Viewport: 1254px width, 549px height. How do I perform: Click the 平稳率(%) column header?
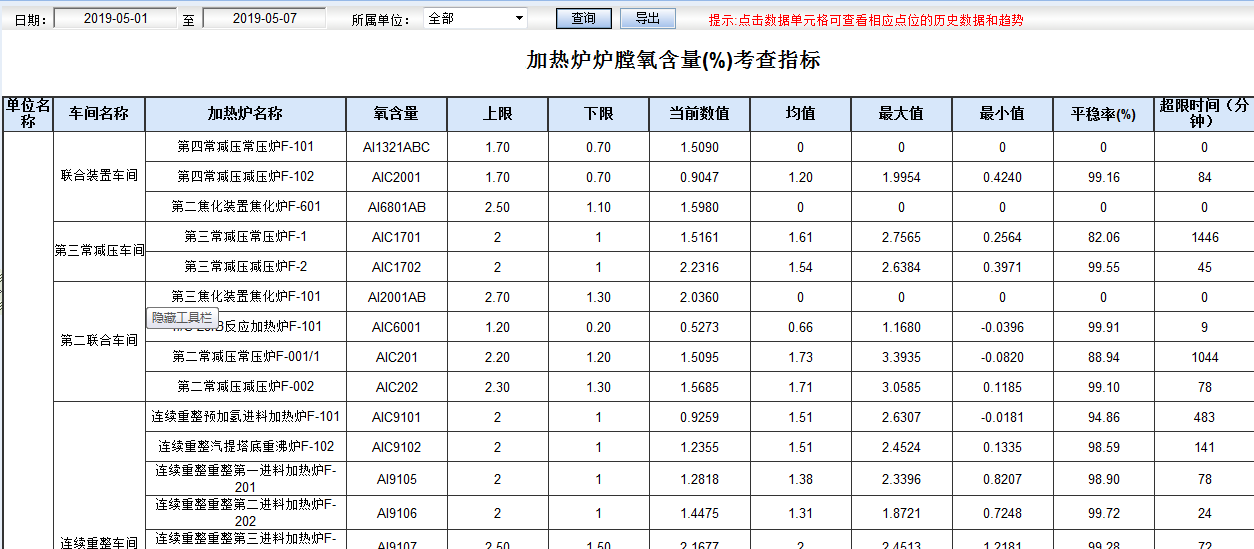(x=1103, y=114)
